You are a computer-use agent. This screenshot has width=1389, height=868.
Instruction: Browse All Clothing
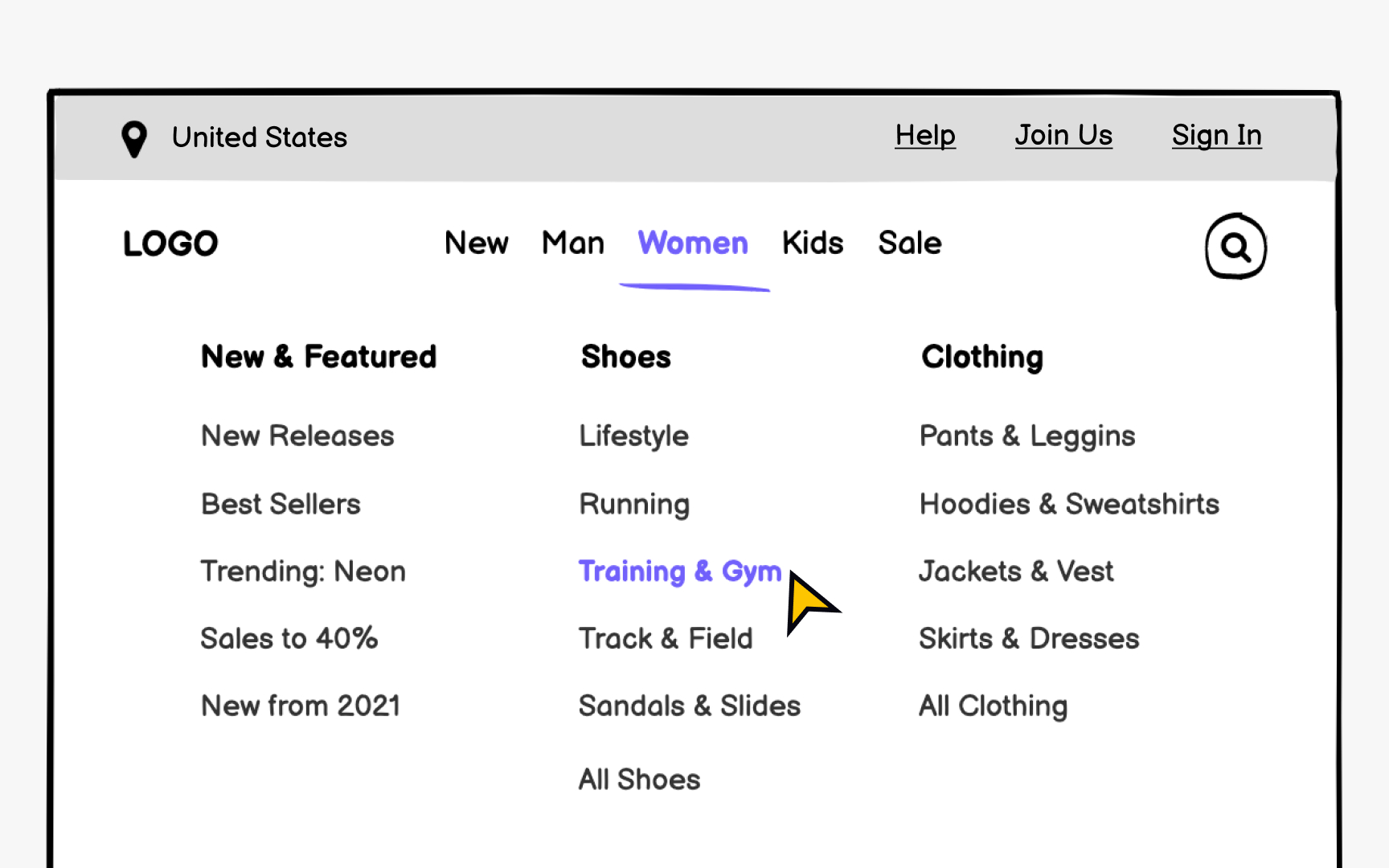click(x=994, y=706)
